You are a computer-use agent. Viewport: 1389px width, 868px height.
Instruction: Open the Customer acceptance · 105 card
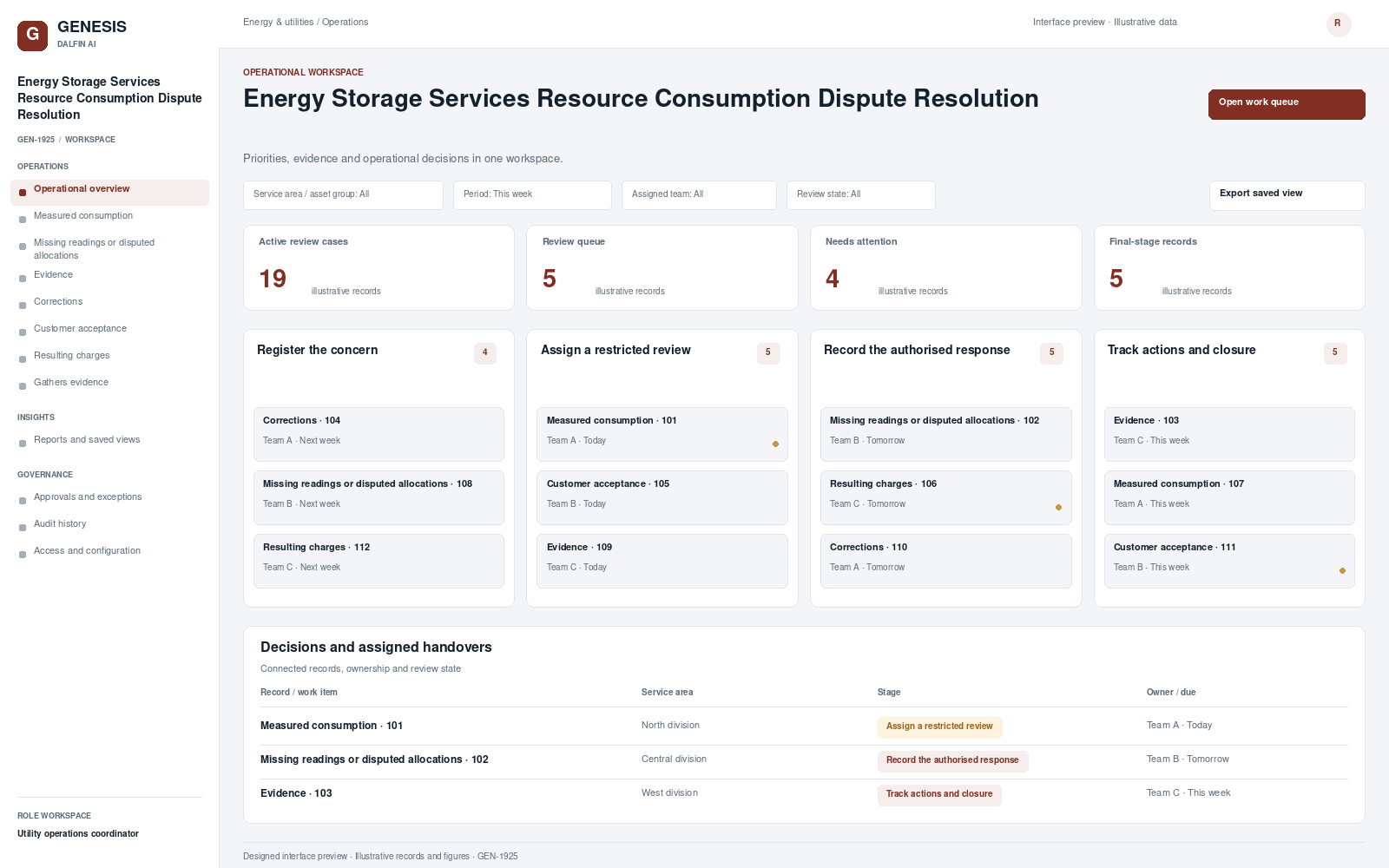point(662,497)
